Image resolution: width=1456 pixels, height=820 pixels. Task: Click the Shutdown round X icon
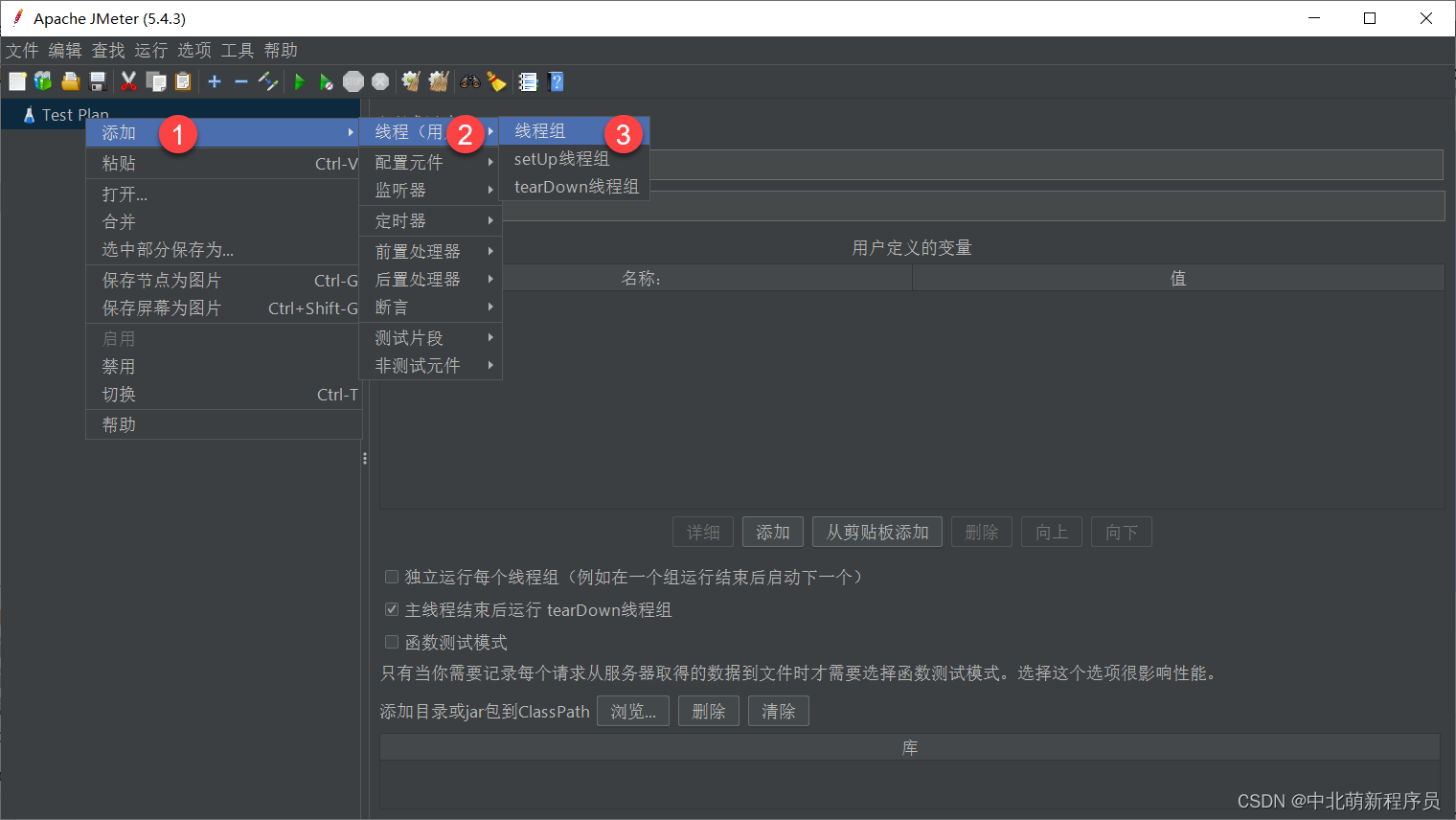[380, 81]
